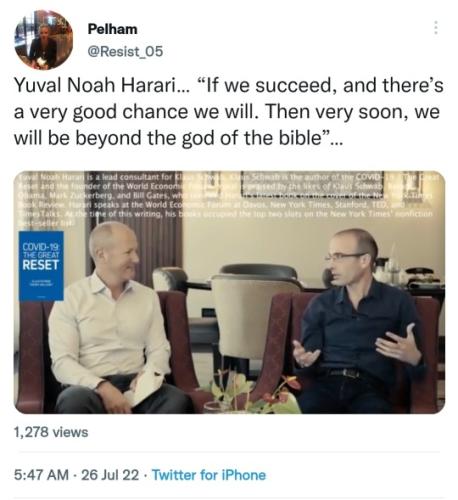Click the blue Great Reset book cover

(41, 266)
